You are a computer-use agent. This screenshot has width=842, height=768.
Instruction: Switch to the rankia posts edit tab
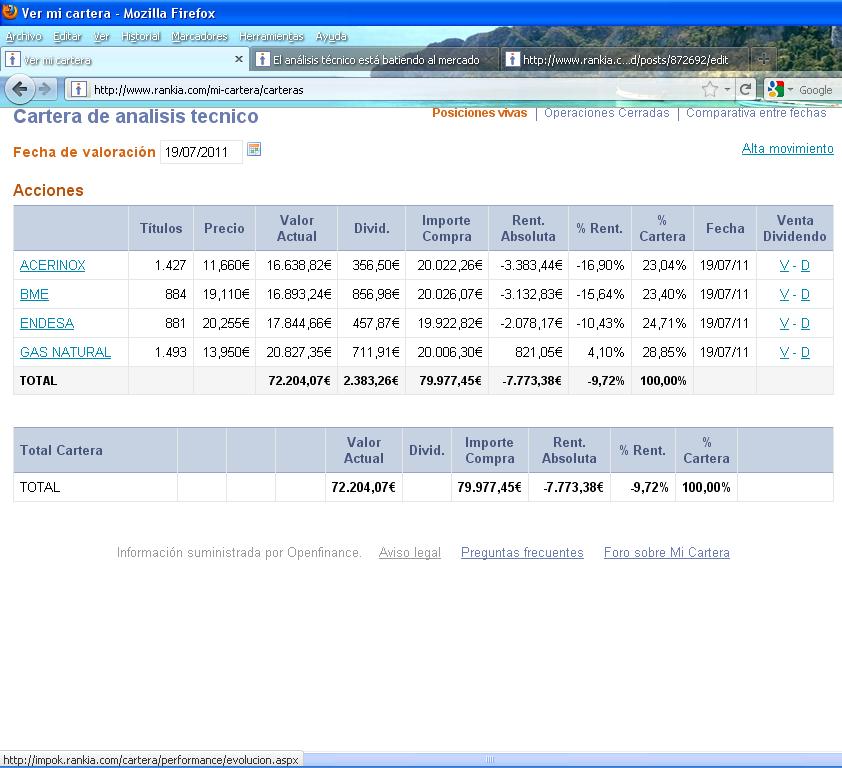tap(625, 60)
